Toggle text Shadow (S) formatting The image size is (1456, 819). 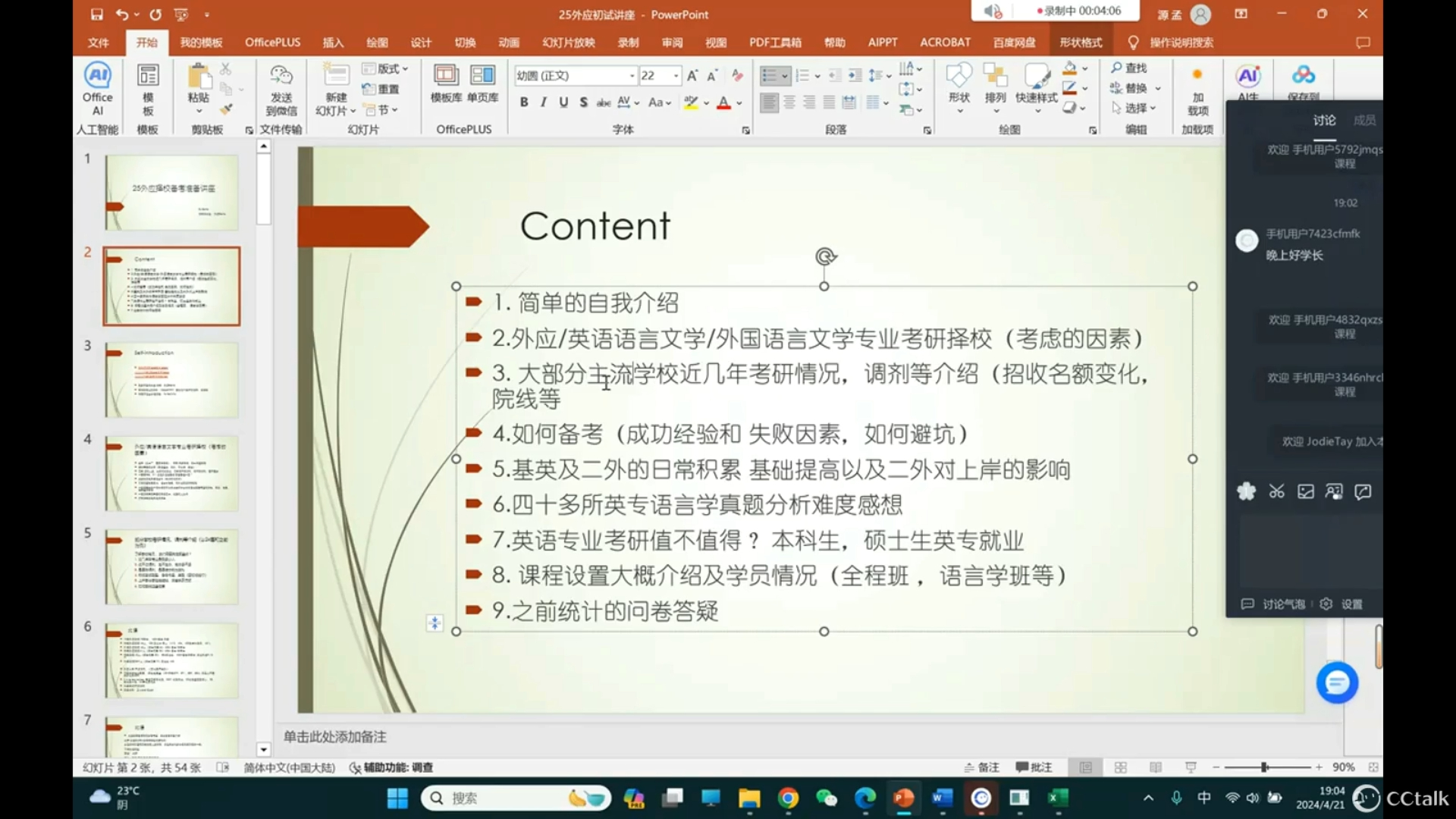583,102
